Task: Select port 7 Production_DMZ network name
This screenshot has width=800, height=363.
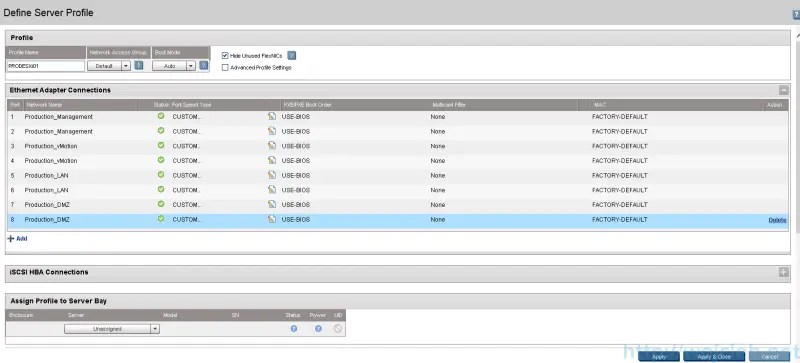Action: point(47,205)
